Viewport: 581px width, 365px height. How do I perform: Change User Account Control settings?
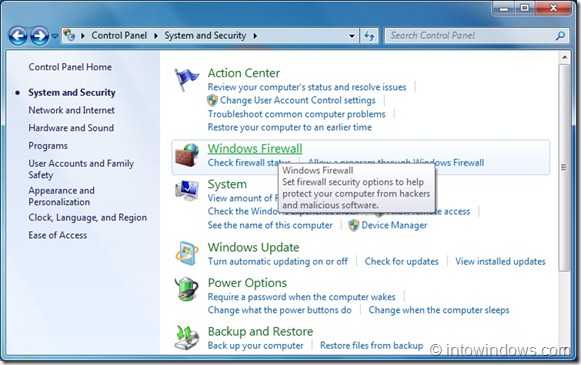tap(298, 100)
